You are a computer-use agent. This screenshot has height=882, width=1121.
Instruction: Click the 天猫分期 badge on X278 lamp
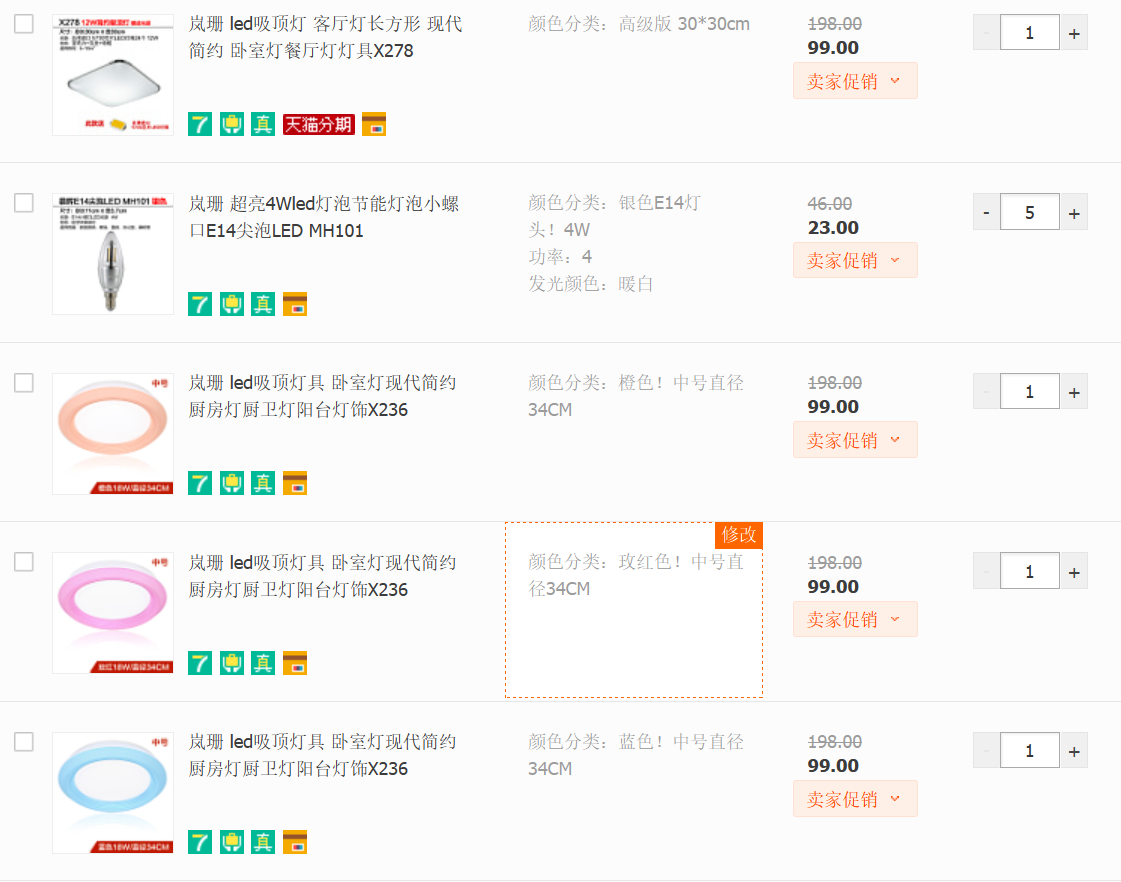tap(319, 124)
